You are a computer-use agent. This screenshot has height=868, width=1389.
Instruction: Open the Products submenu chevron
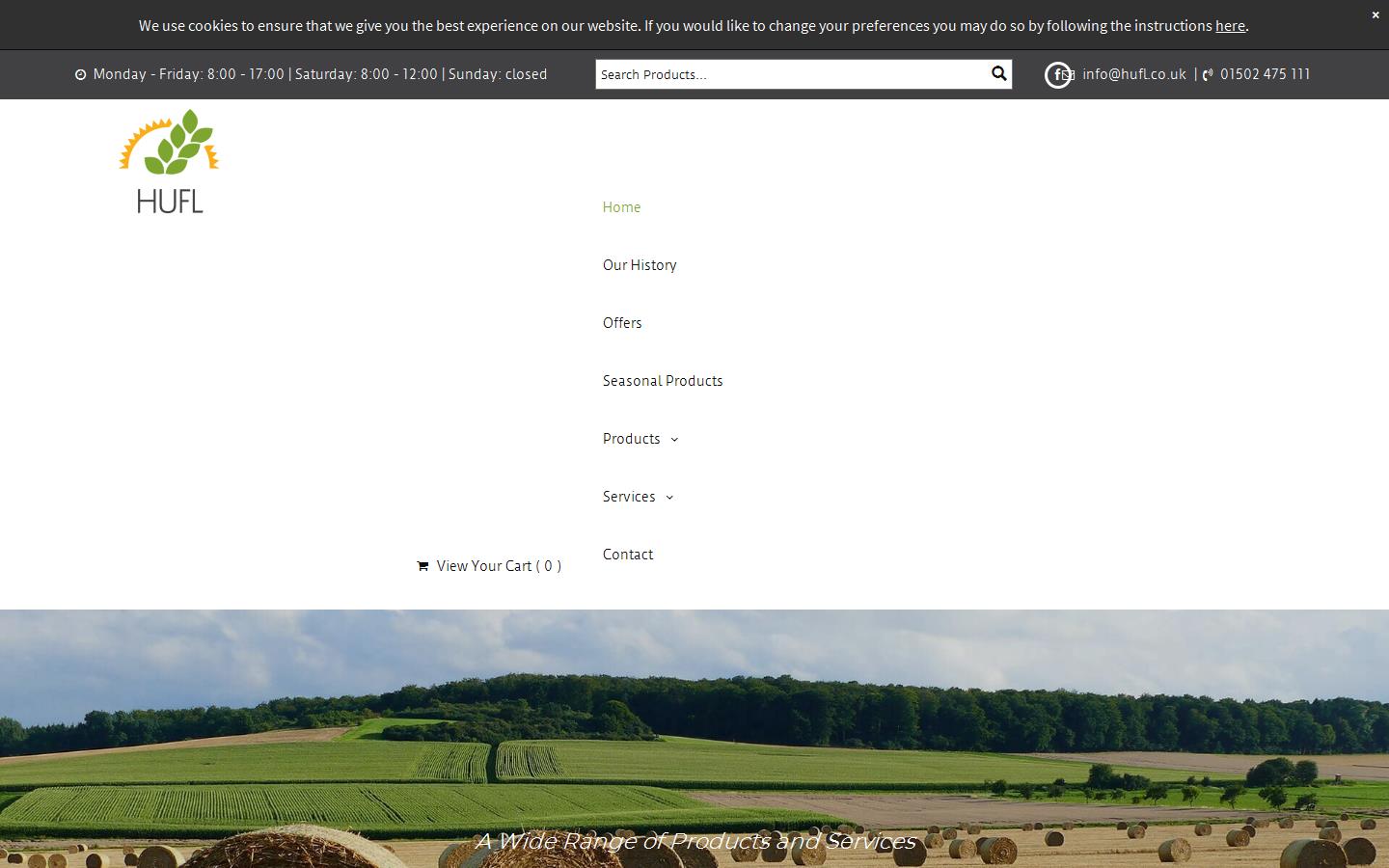click(673, 440)
